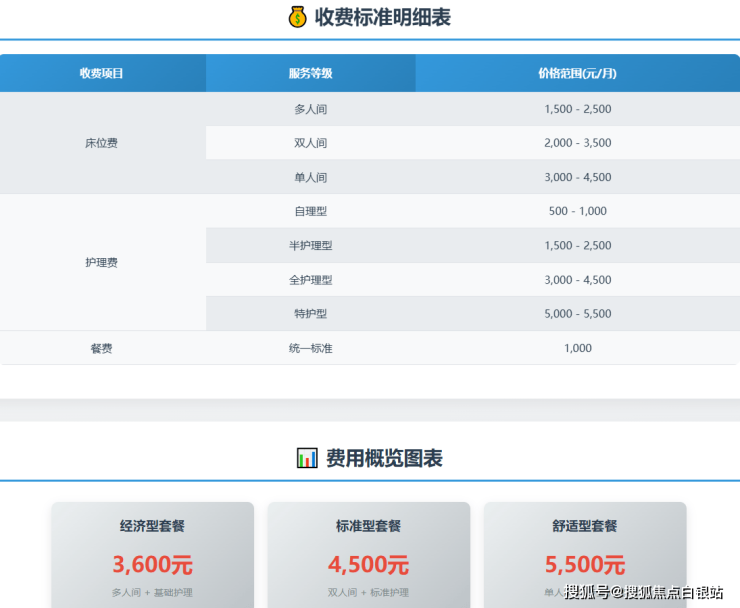Select the 护理费 category cell
The width and height of the screenshot is (740, 608).
click(x=102, y=262)
